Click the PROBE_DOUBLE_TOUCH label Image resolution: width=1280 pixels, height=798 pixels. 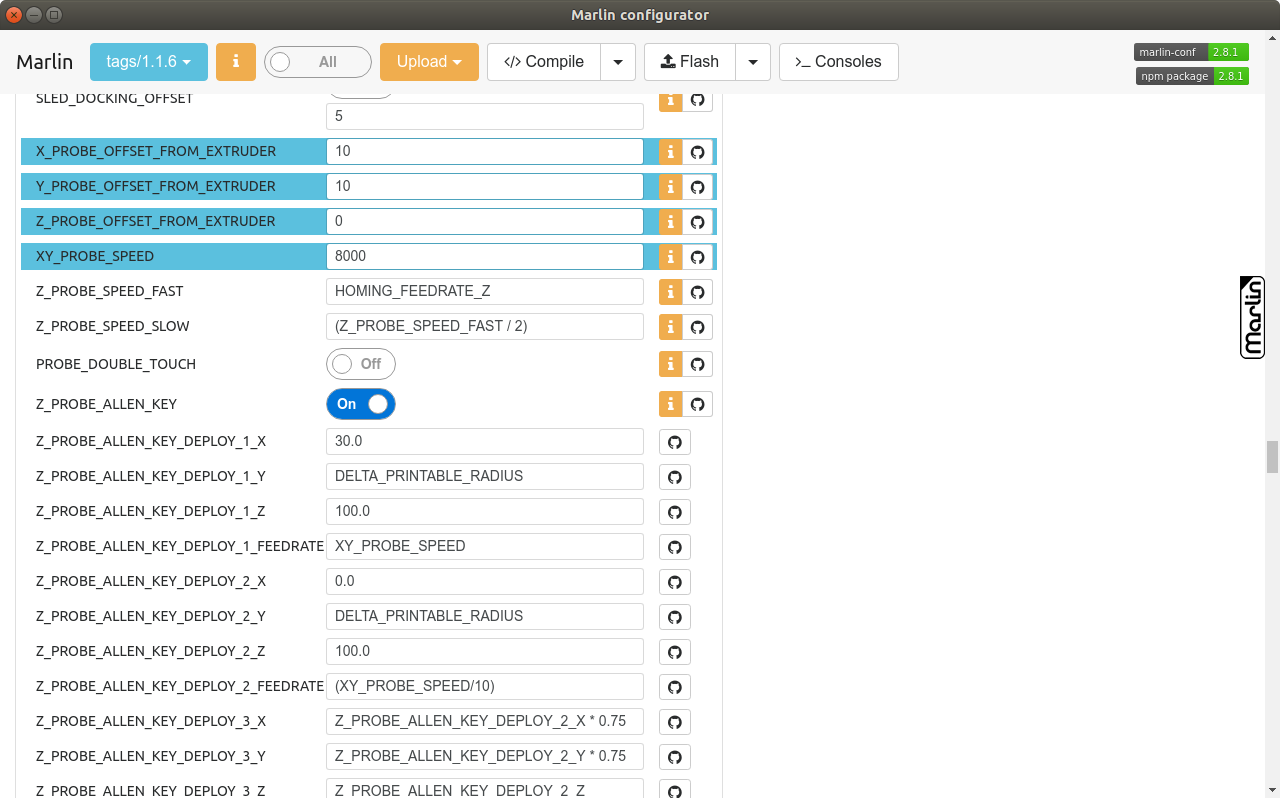(116, 364)
